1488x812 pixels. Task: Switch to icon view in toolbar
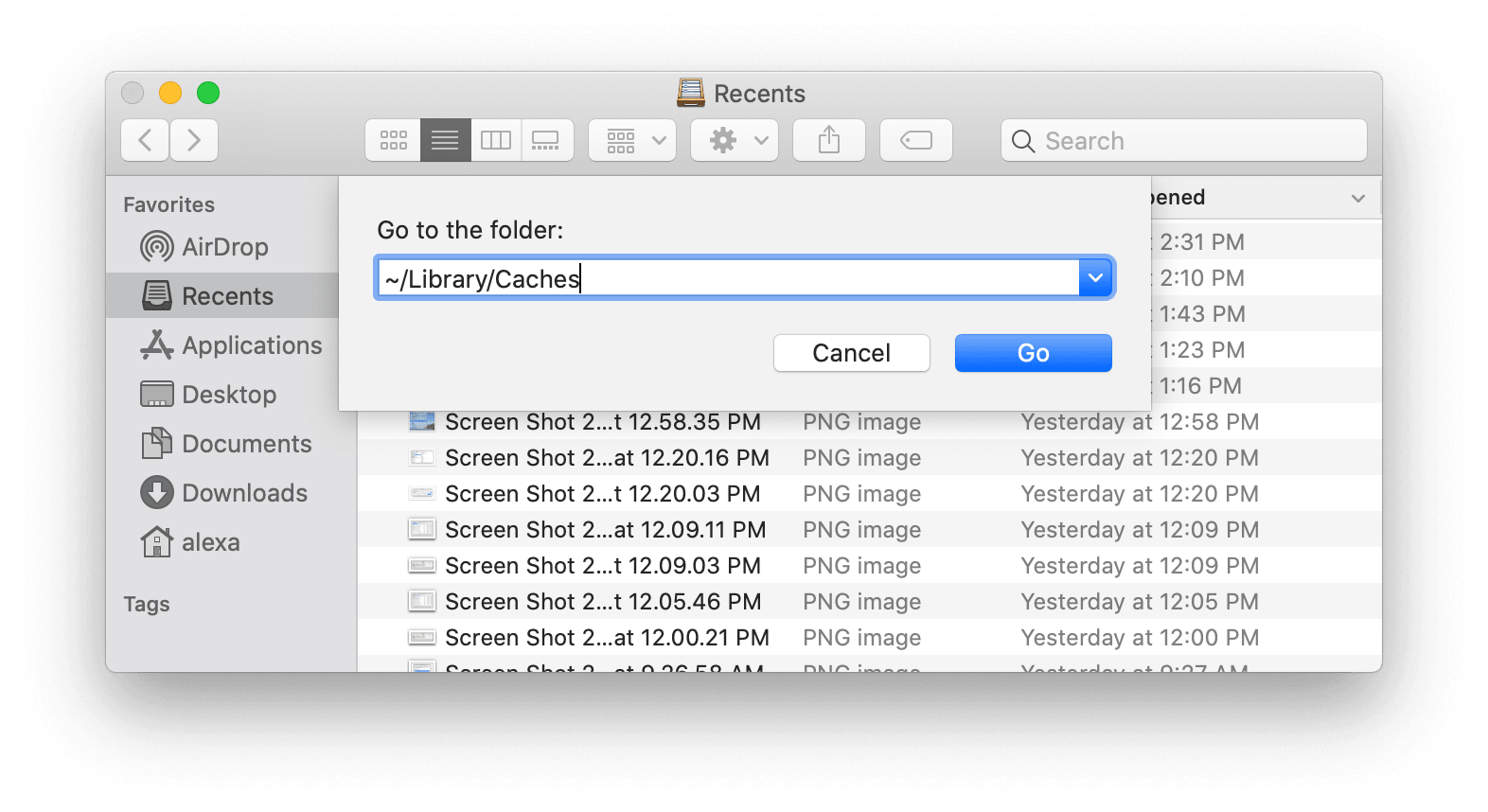click(393, 141)
